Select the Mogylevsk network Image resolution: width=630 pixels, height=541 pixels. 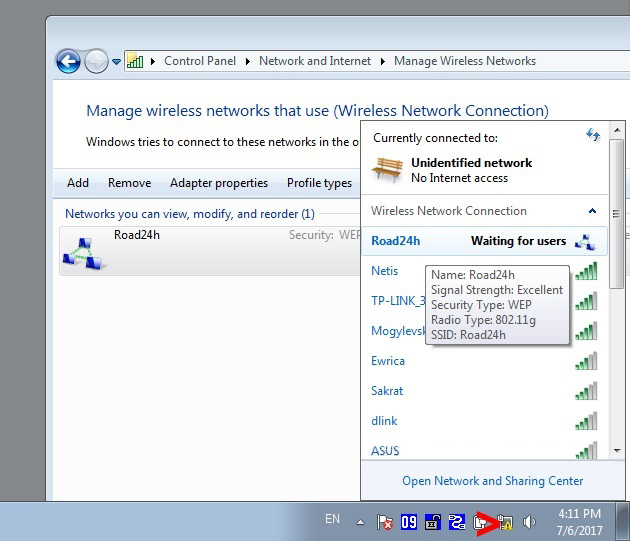(398, 331)
